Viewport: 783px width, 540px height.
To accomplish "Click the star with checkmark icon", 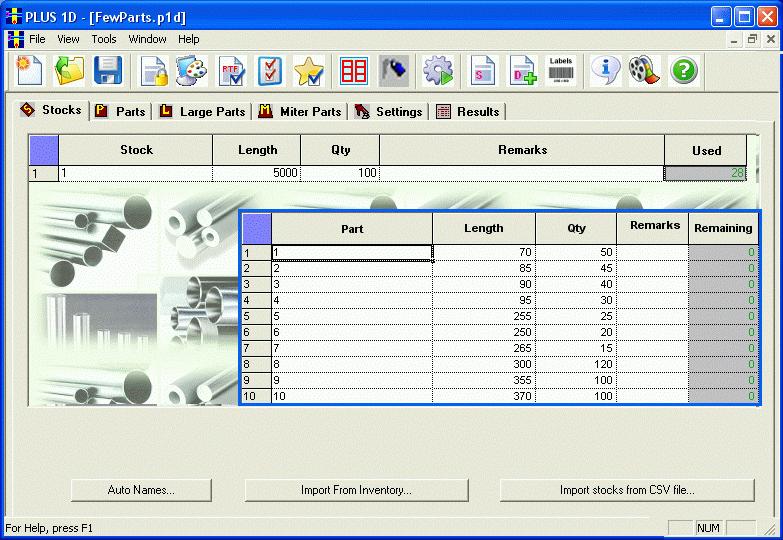I will 309,70.
